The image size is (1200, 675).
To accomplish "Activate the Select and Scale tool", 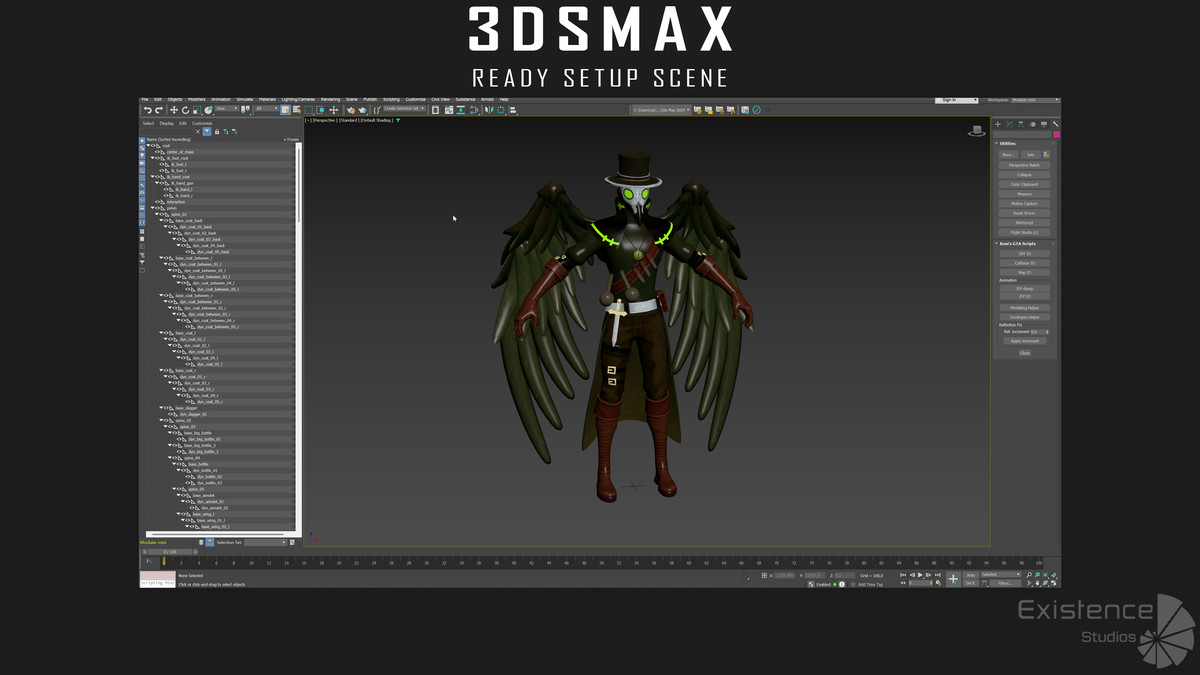I will 197,110.
